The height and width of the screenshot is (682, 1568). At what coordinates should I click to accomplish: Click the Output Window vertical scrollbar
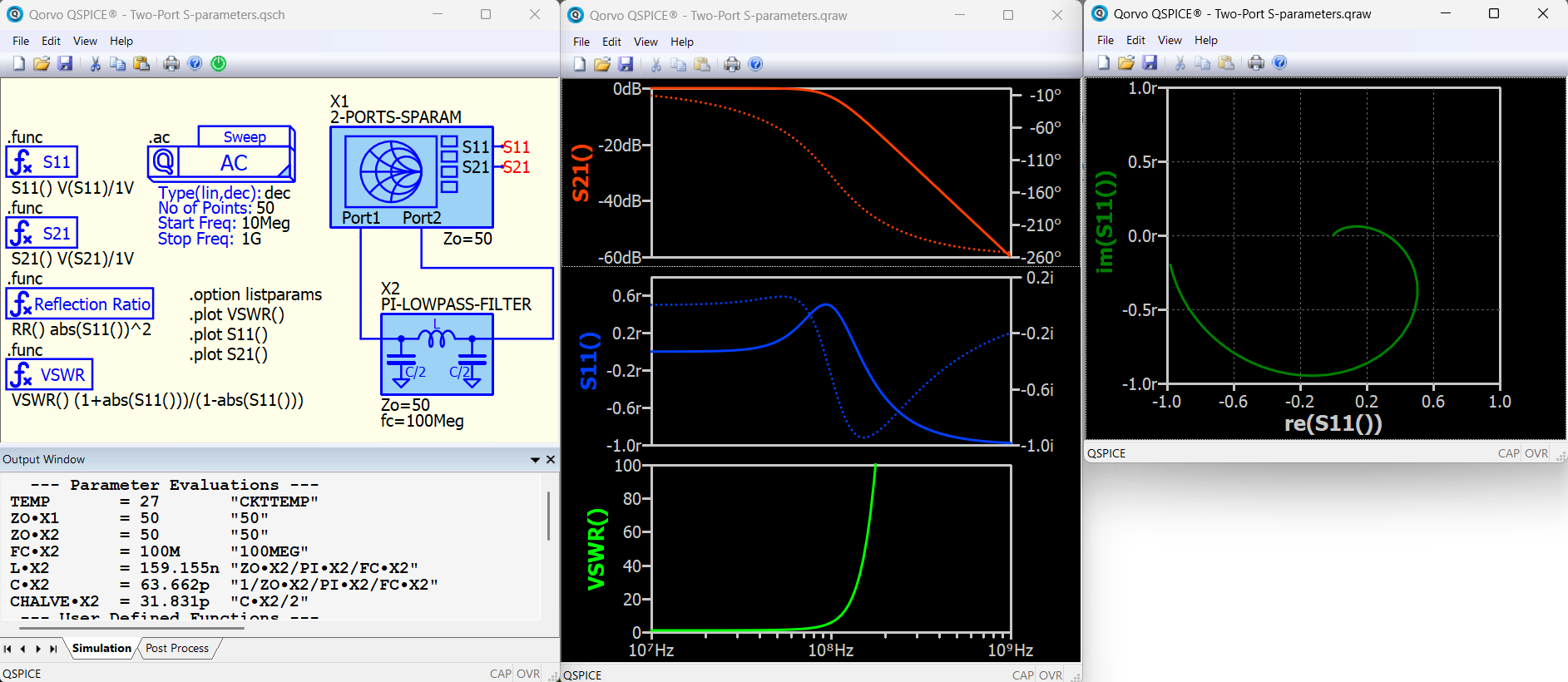(548, 516)
